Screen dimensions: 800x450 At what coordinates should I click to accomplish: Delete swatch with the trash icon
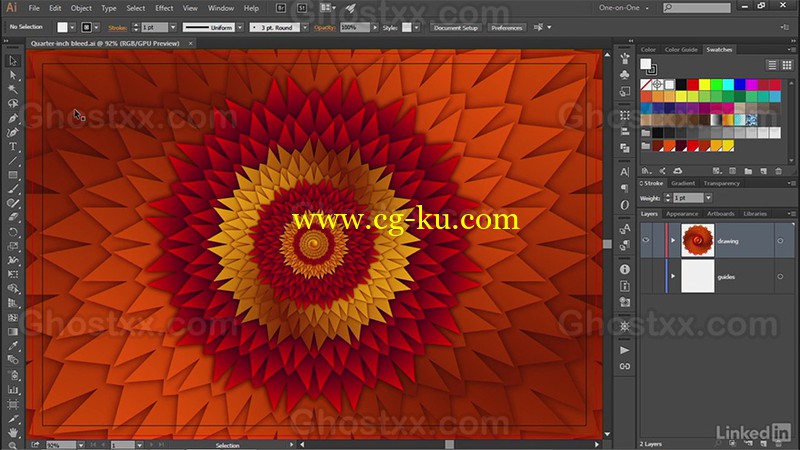click(779, 171)
